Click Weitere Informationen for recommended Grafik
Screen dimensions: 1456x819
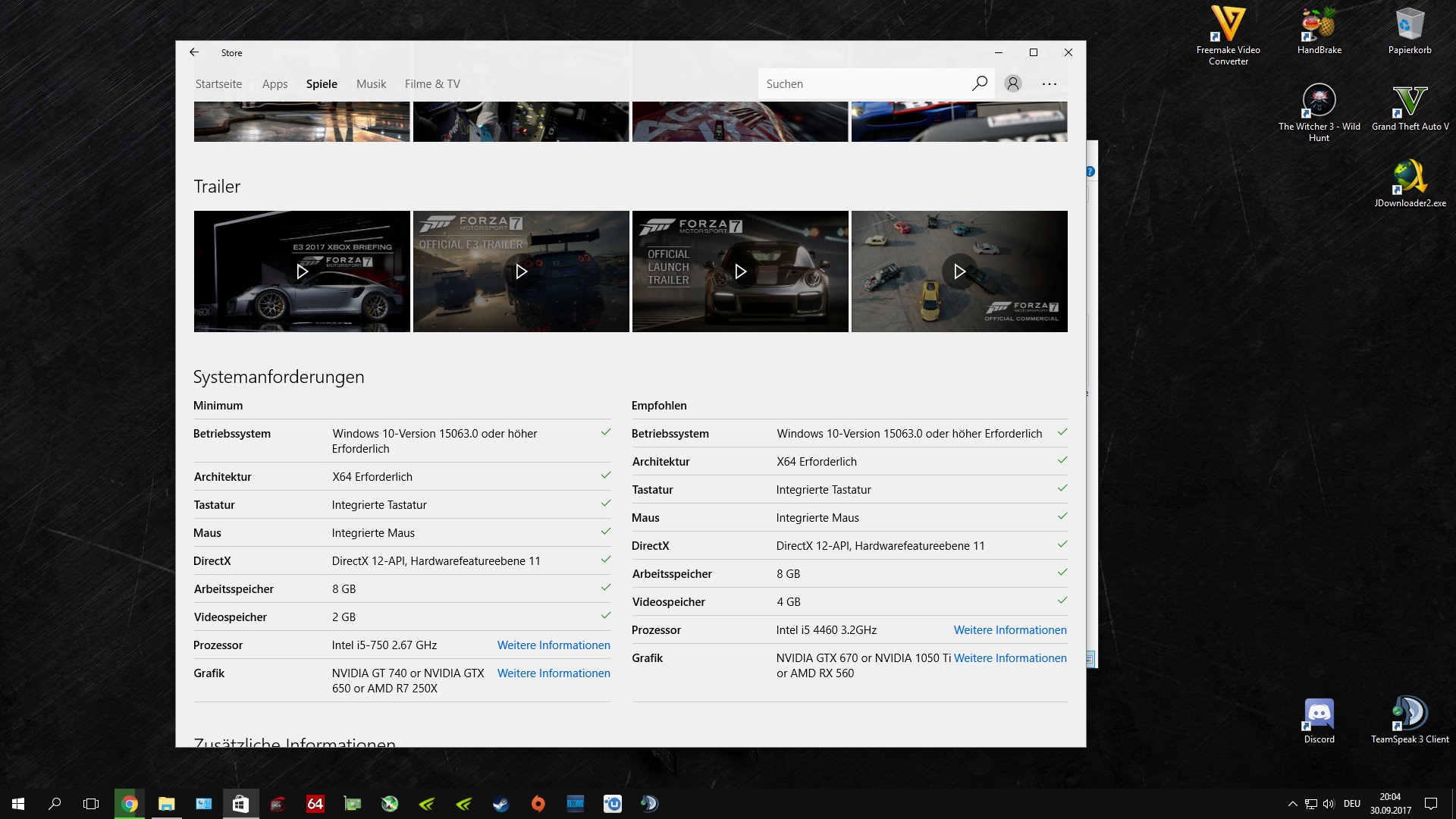(1010, 658)
